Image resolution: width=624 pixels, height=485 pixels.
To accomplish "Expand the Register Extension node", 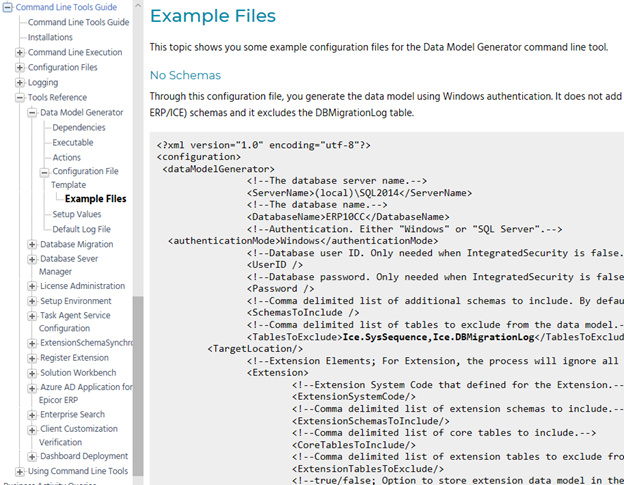I will coord(32,358).
